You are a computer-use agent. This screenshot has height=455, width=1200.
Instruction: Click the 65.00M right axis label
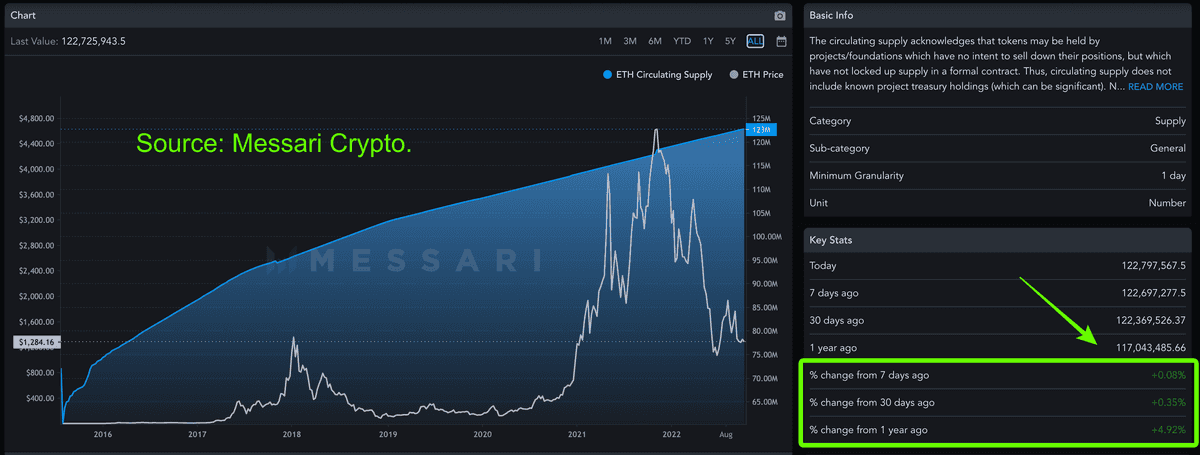763,402
